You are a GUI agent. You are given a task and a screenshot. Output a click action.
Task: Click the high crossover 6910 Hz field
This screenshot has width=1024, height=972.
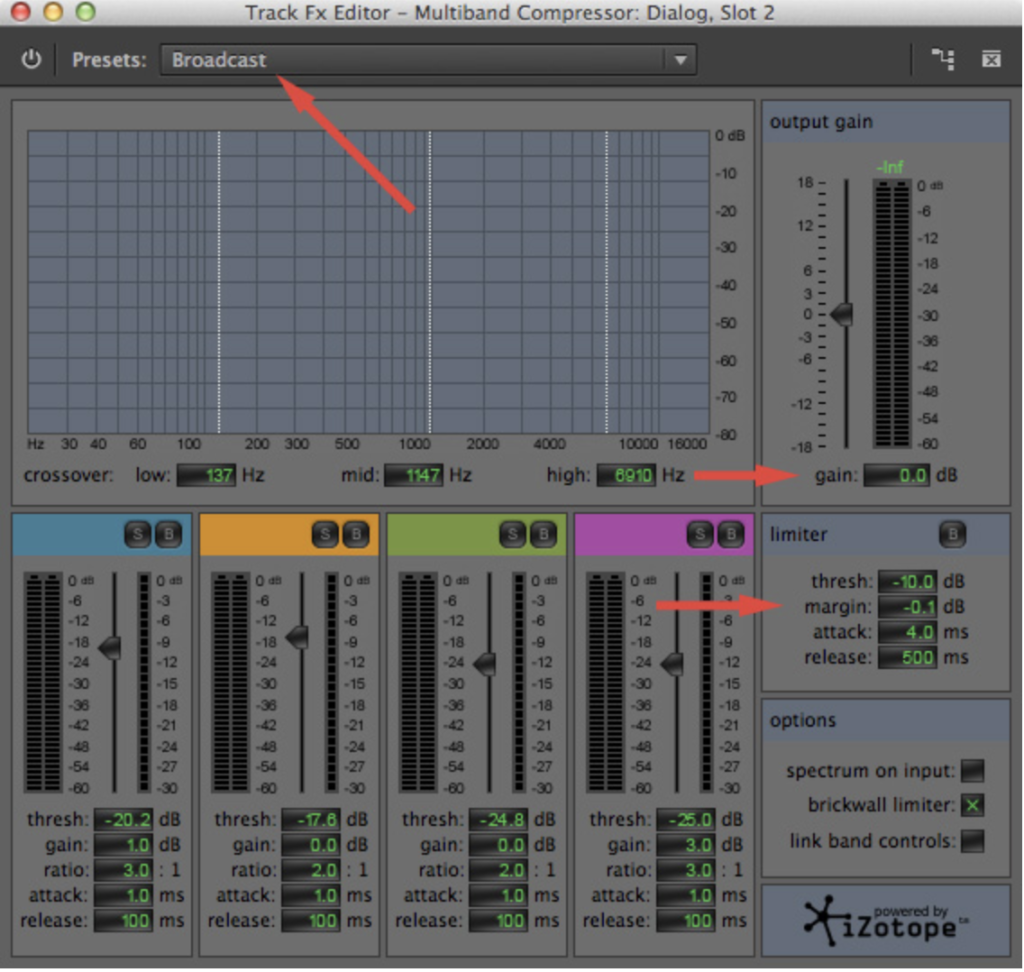pyautogui.click(x=626, y=475)
